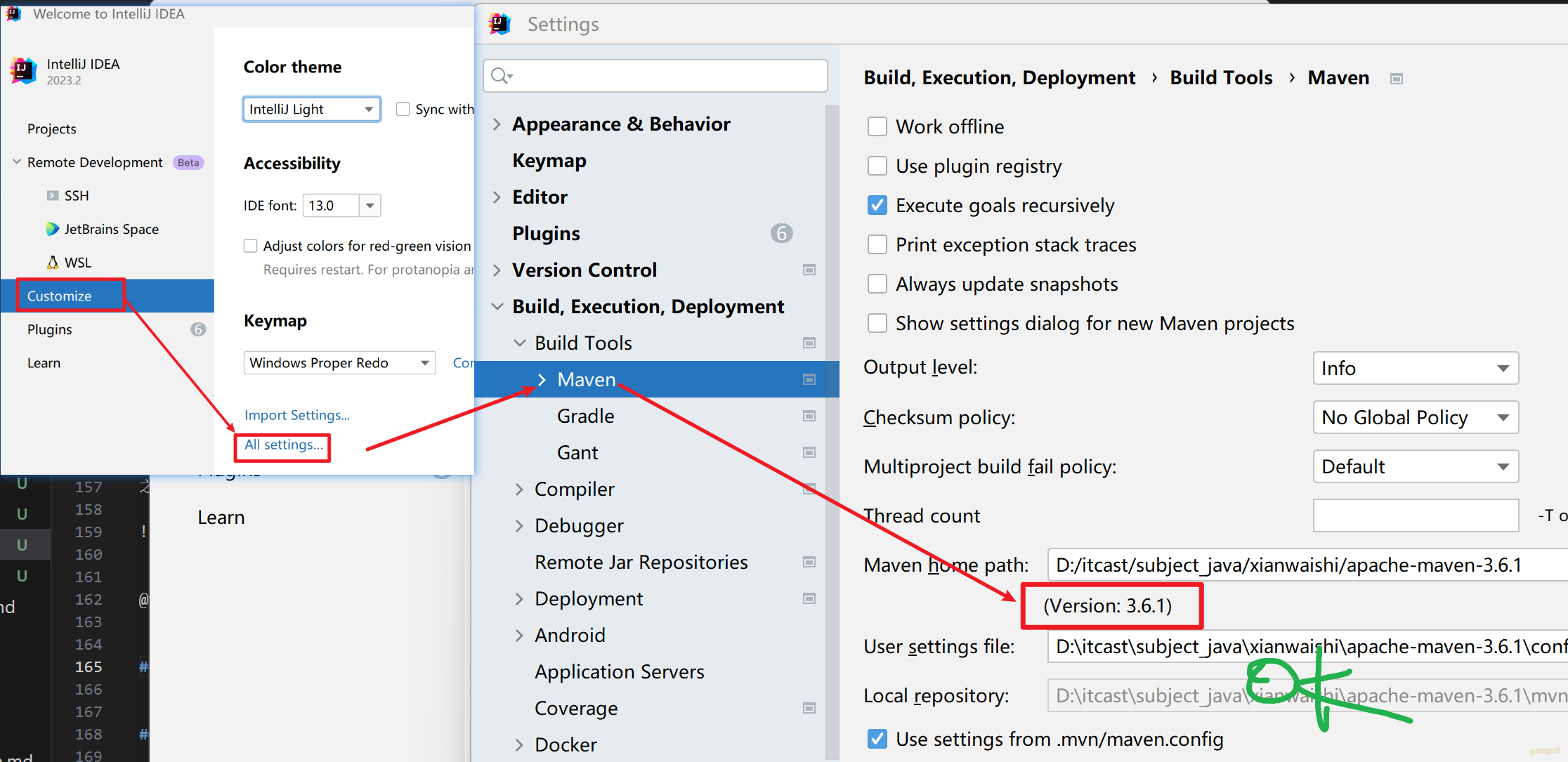Open Keymap settings page

click(549, 161)
